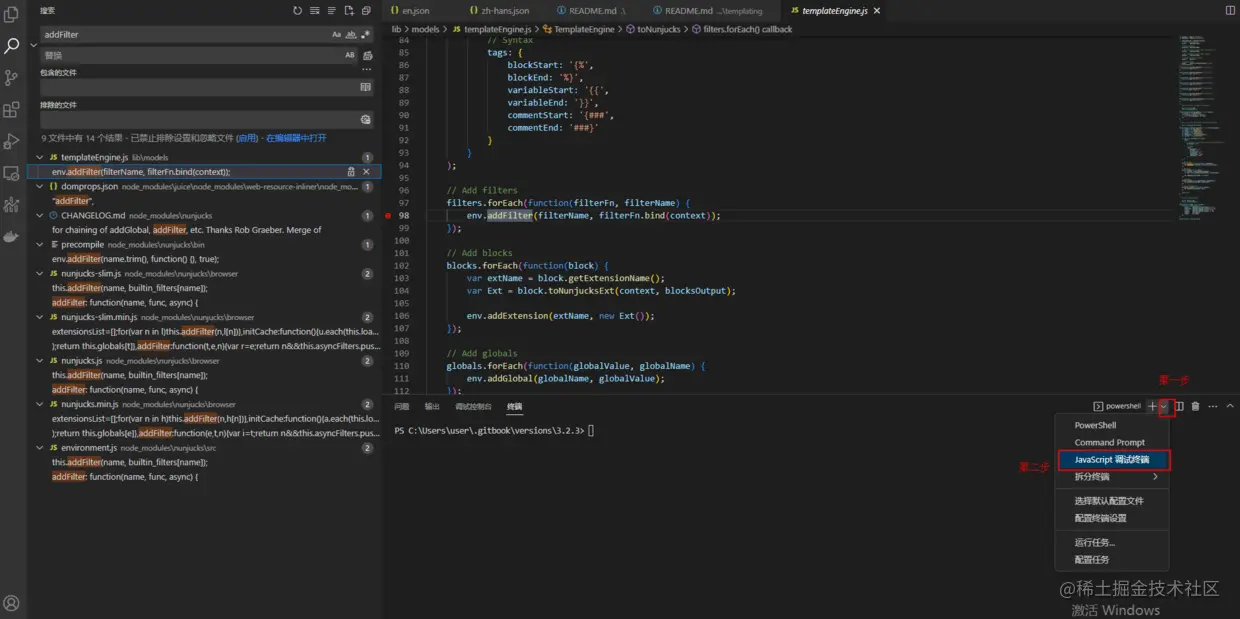The image size is (1240, 619).
Task: Open the terminal launch profile dropdown arrow
Action: pos(1164,406)
